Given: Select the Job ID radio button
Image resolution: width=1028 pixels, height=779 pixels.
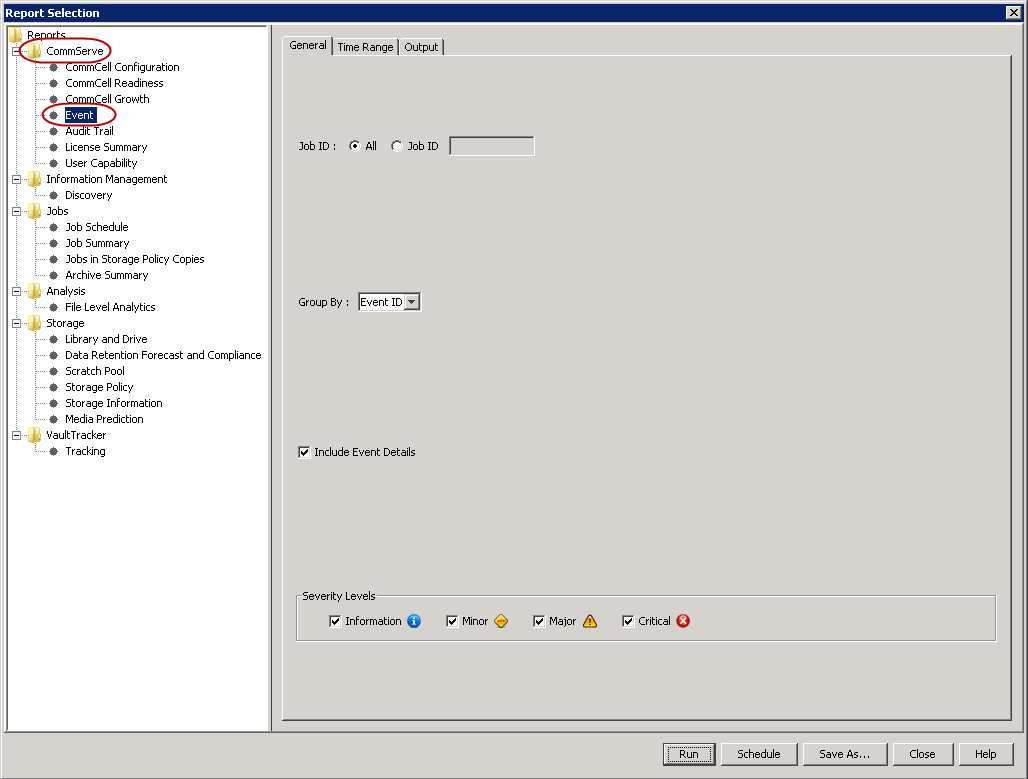Looking at the screenshot, I should click(397, 146).
